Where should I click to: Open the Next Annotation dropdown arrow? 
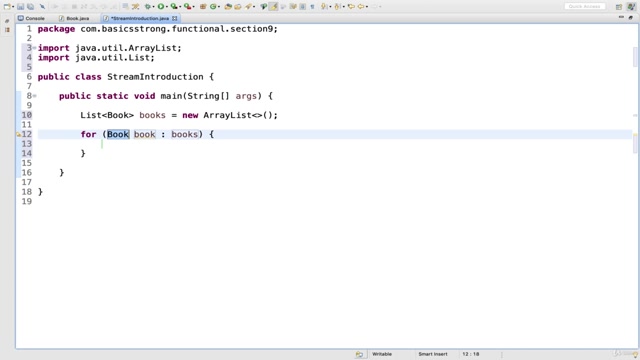click(x=330, y=7)
